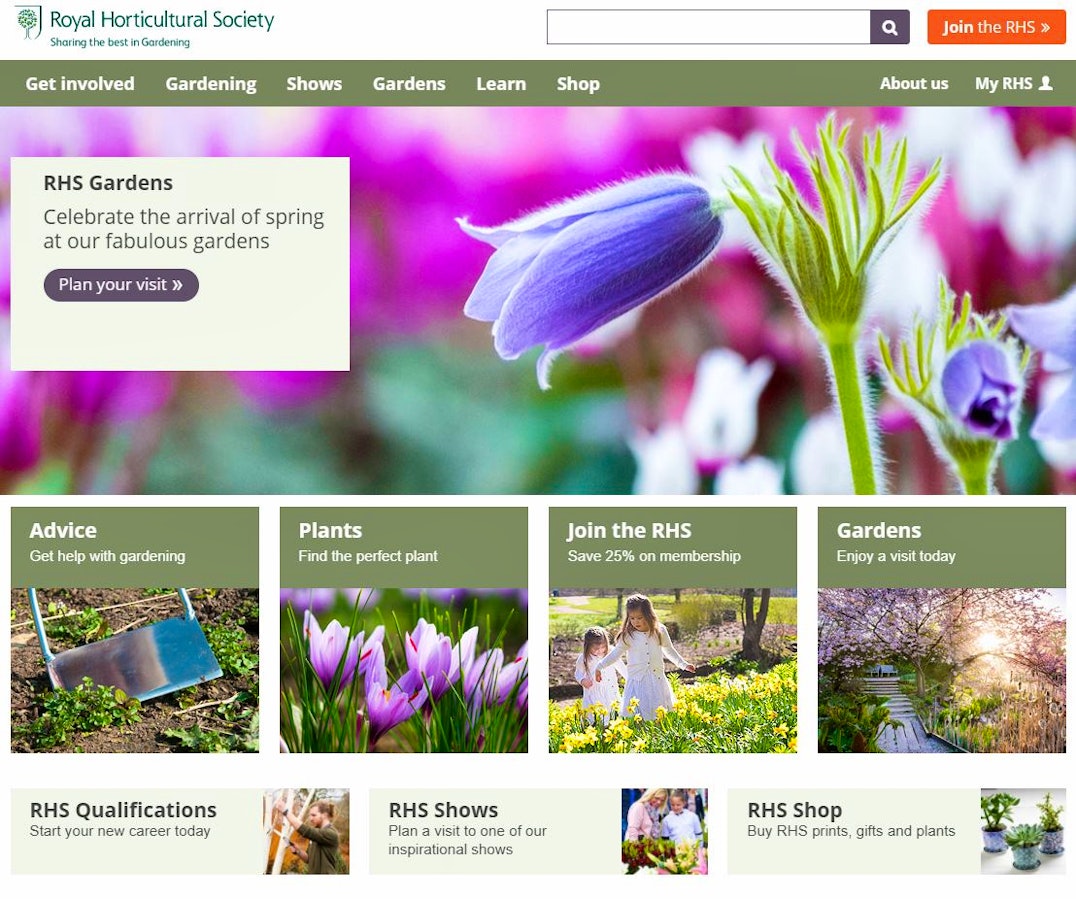Click the 'Buy RHS prints, gifts and plants' text
Image resolution: width=1076 pixels, height=899 pixels.
851,831
